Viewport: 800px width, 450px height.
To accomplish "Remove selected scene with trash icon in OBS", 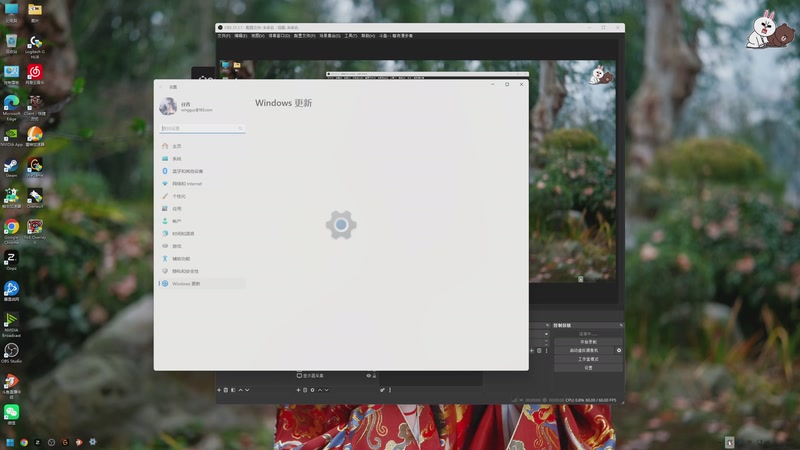I will (226, 390).
